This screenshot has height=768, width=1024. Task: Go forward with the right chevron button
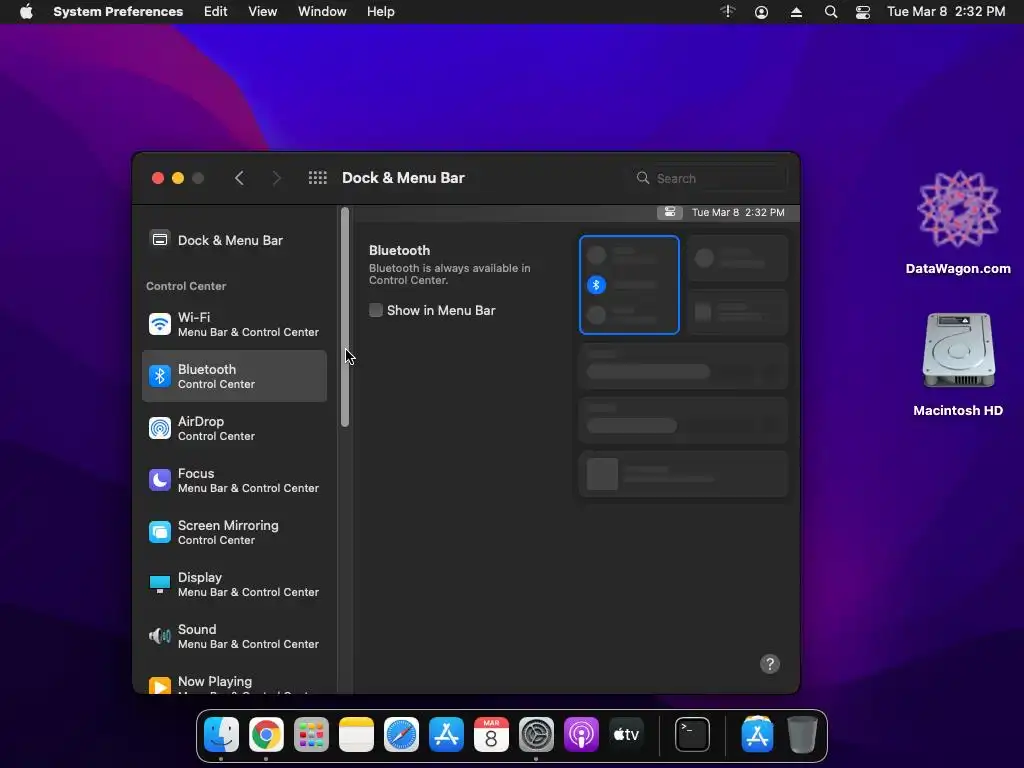(x=276, y=178)
